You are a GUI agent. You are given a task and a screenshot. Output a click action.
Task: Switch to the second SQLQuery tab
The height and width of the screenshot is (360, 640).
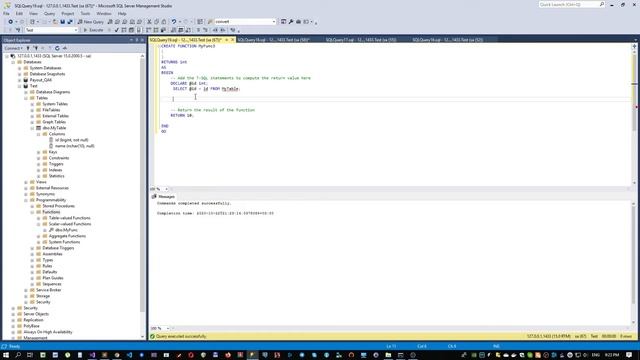click(273, 40)
